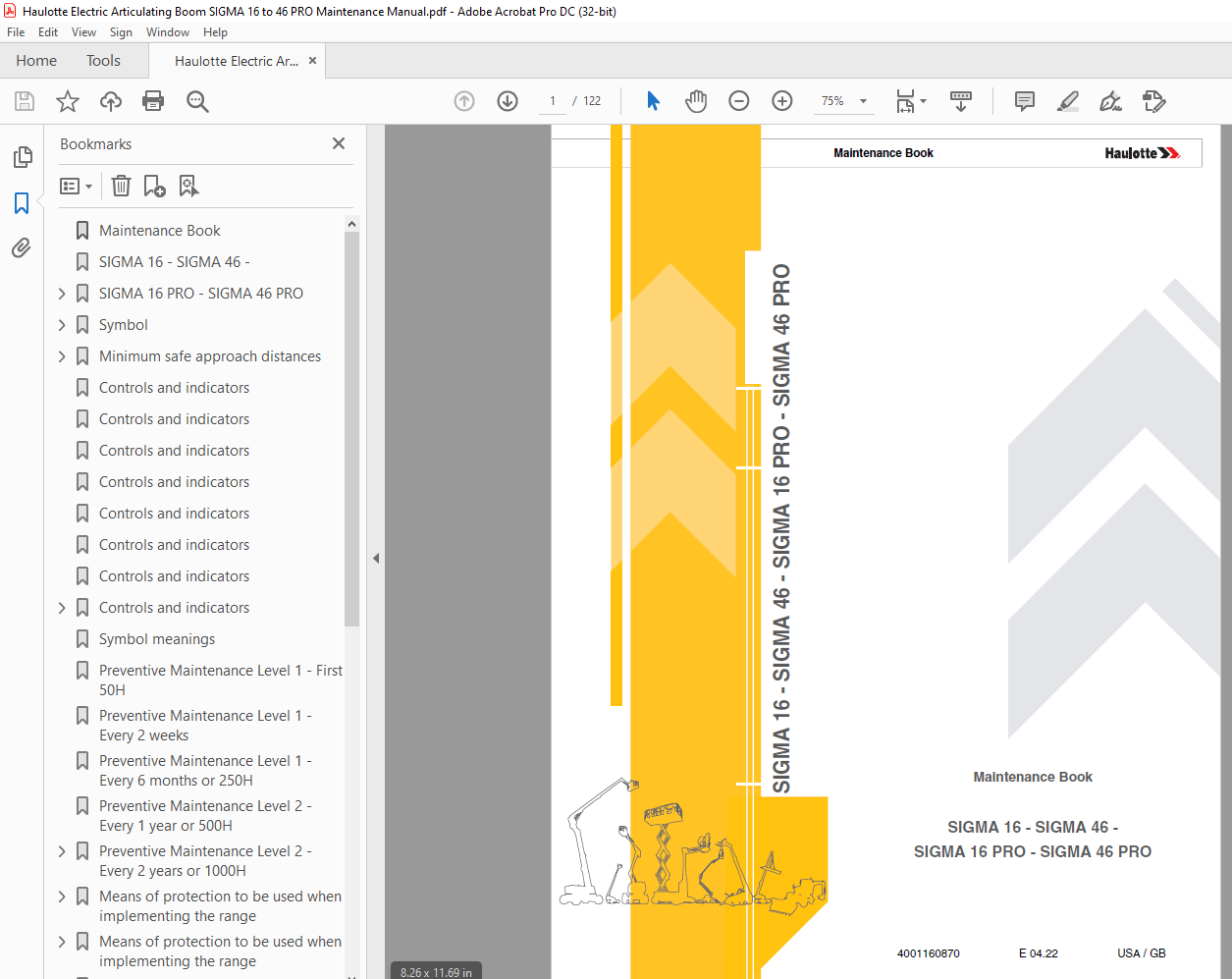This screenshot has width=1232, height=979.
Task: Open the Symbol meanings bookmark
Action: (157, 639)
